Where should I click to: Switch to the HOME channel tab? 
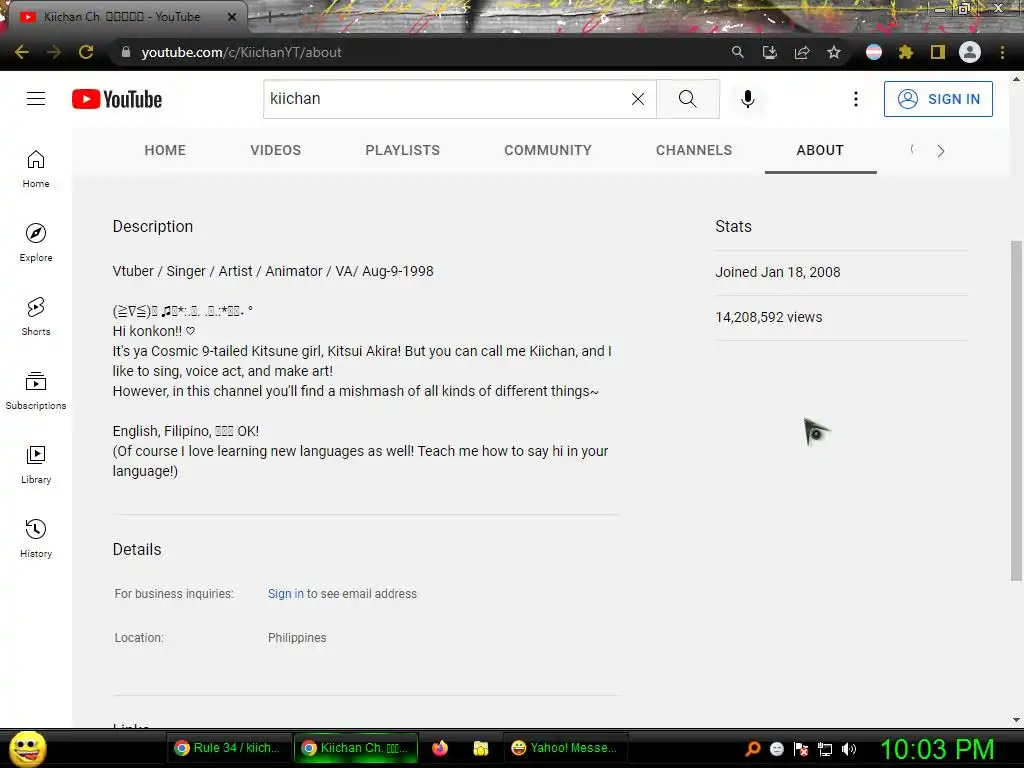coord(165,150)
